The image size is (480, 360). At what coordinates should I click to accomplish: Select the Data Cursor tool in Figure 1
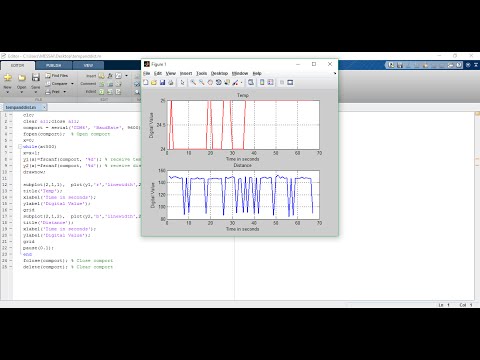[x=227, y=83]
